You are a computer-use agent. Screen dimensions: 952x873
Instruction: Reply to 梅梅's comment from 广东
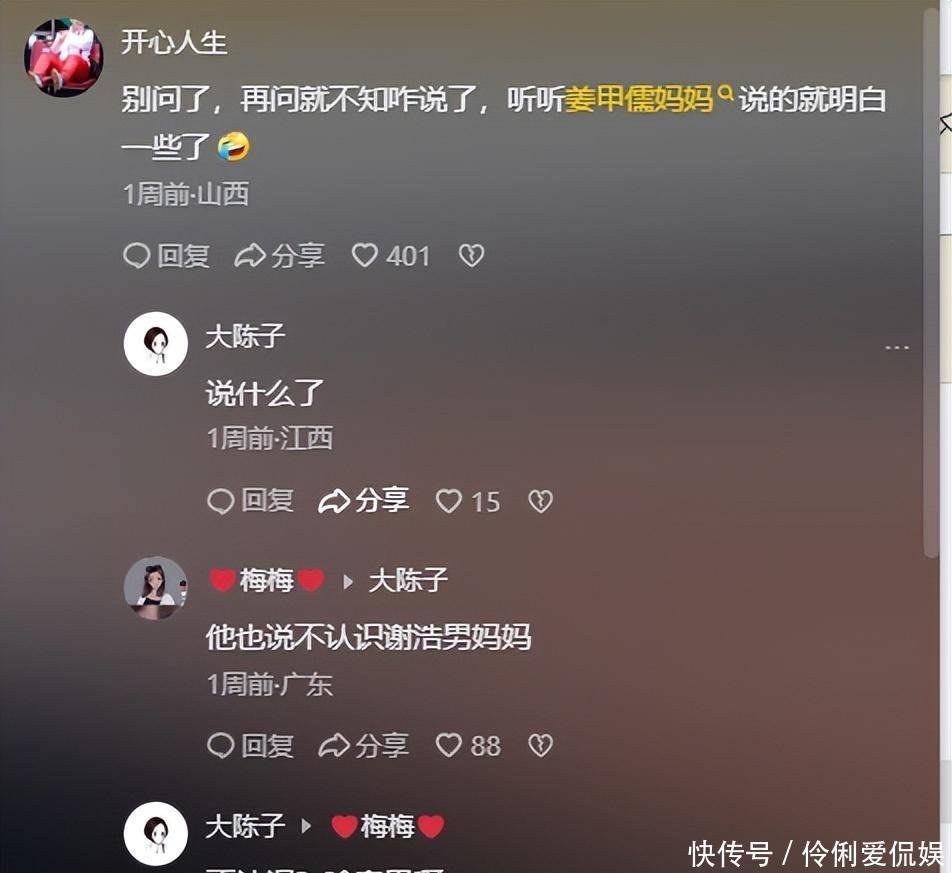coord(250,746)
